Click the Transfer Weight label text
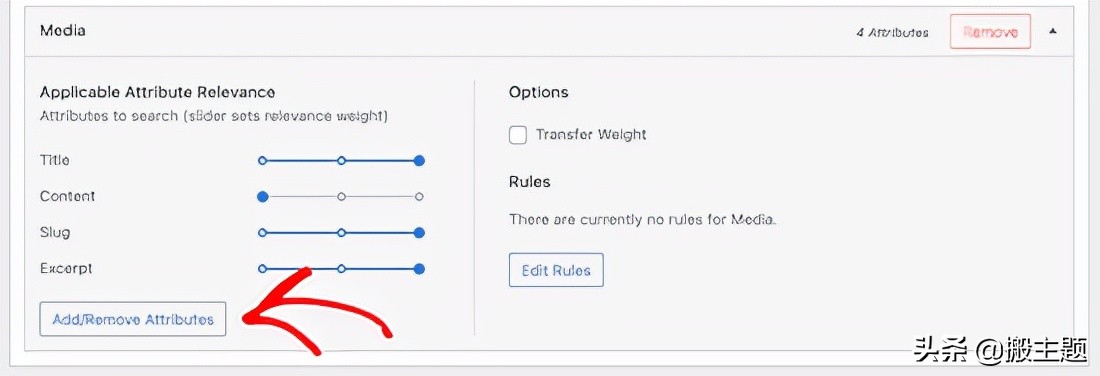 point(591,135)
